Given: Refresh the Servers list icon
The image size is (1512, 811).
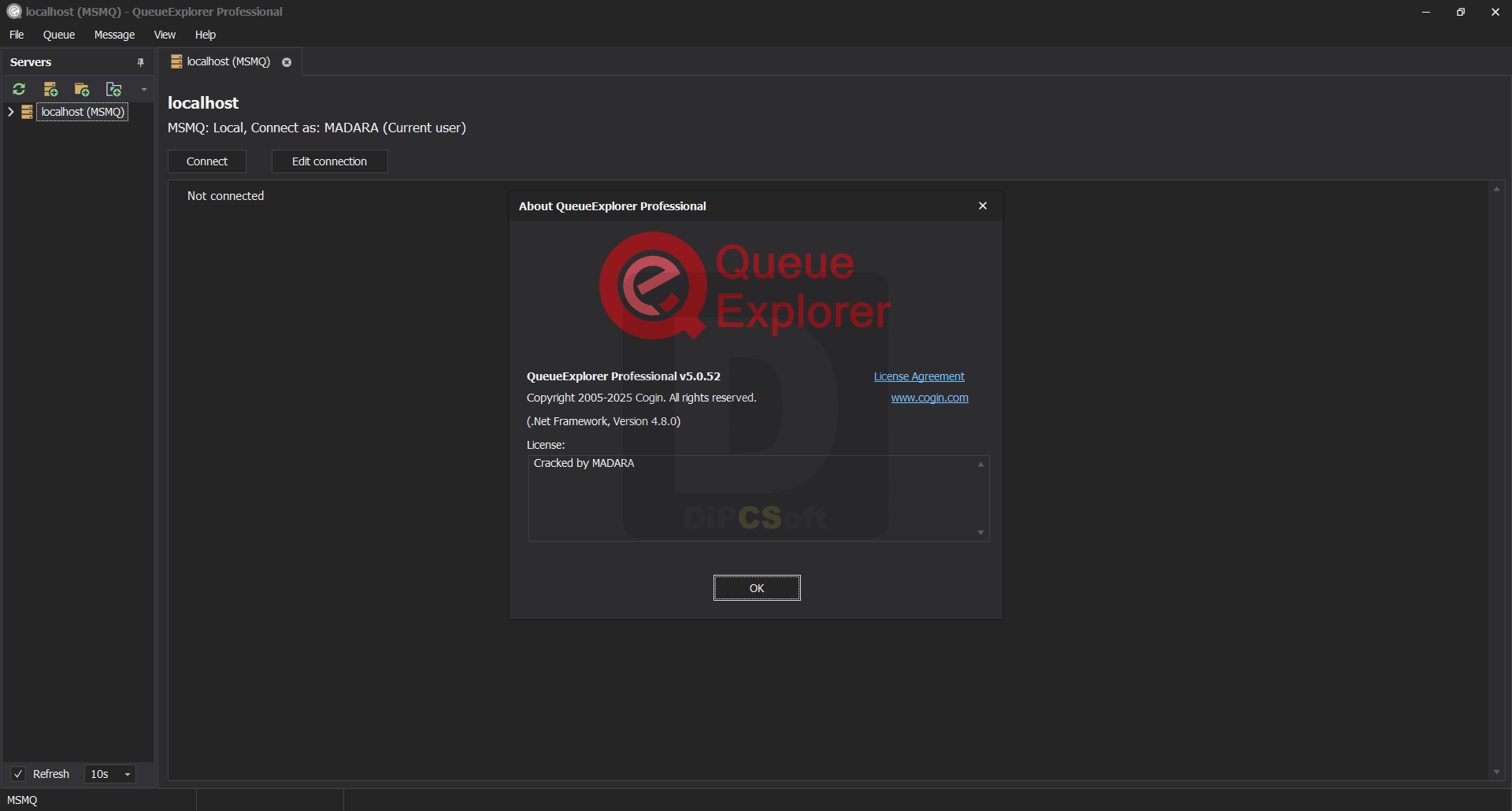Looking at the screenshot, I should pos(19,89).
